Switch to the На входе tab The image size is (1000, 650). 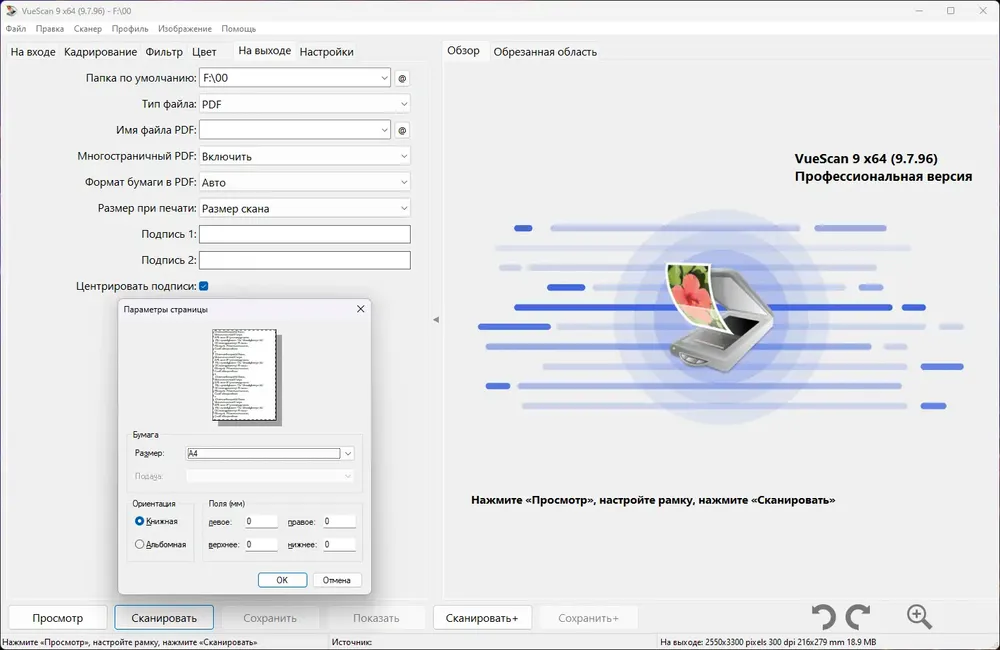(33, 52)
